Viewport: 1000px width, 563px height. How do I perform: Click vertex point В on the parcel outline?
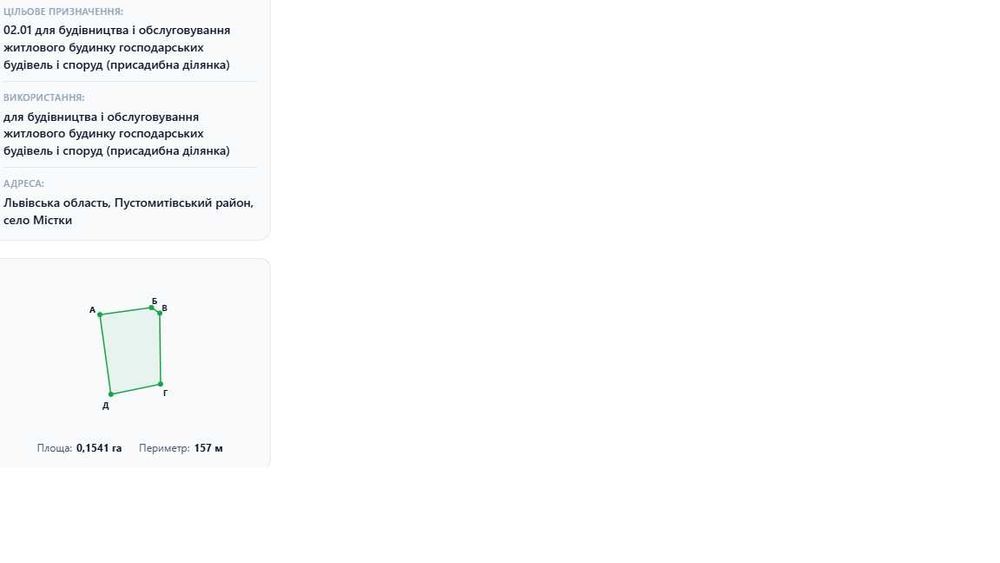point(160,313)
